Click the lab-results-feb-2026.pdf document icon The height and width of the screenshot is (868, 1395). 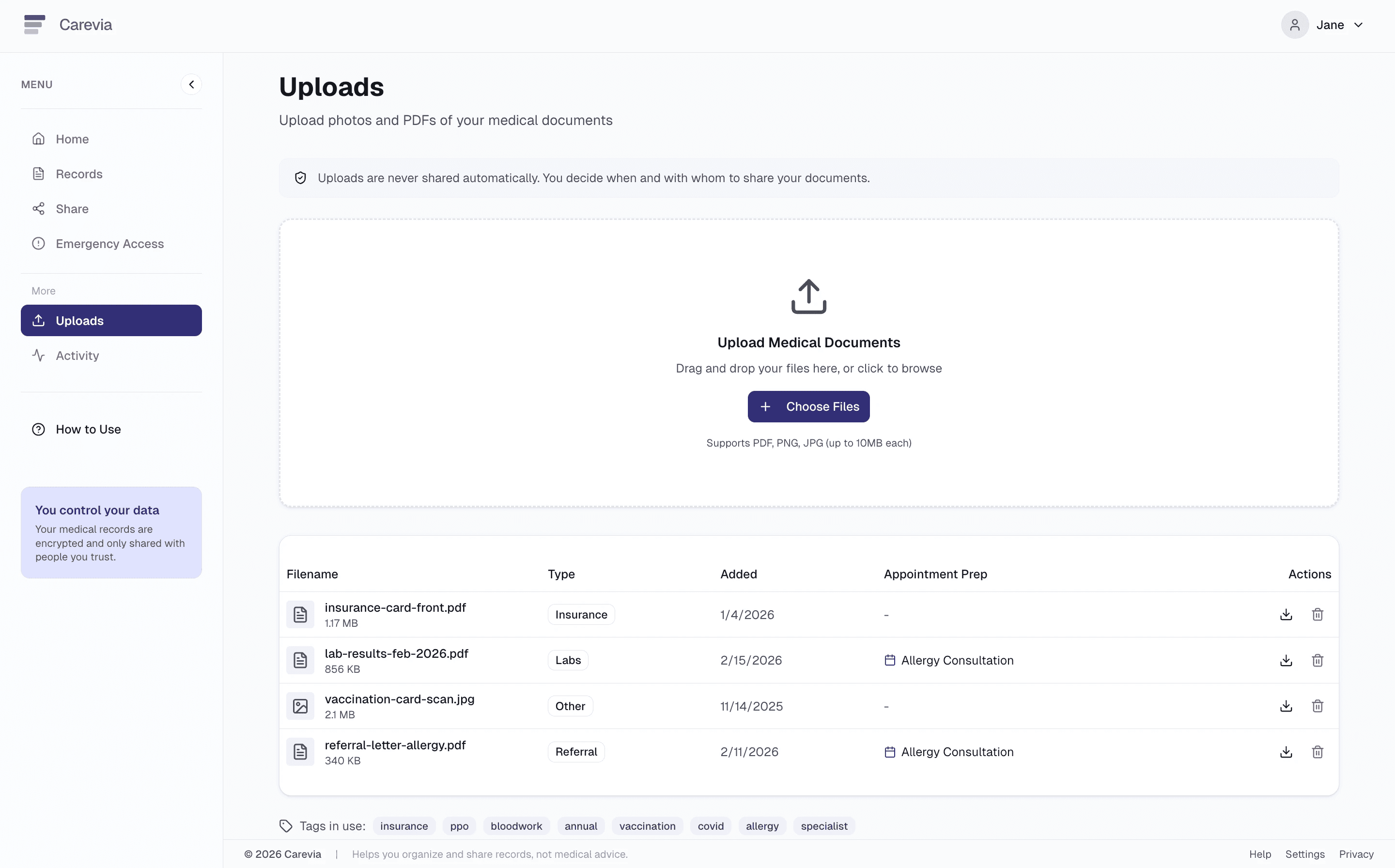coord(300,660)
